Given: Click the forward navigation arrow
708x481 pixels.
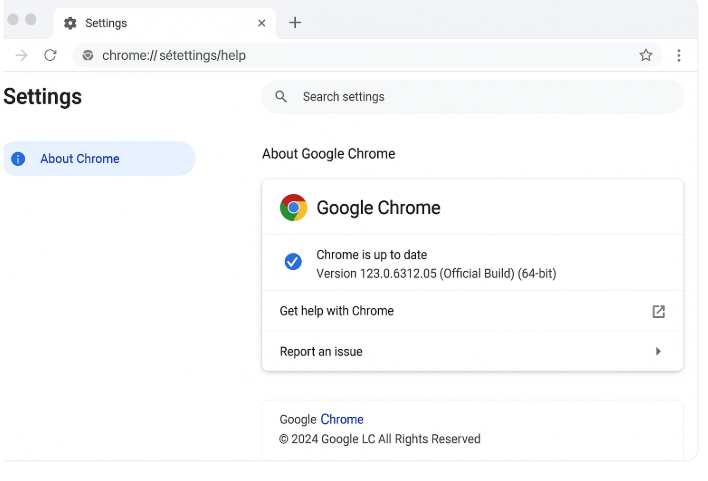Looking at the screenshot, I should click(21, 56).
